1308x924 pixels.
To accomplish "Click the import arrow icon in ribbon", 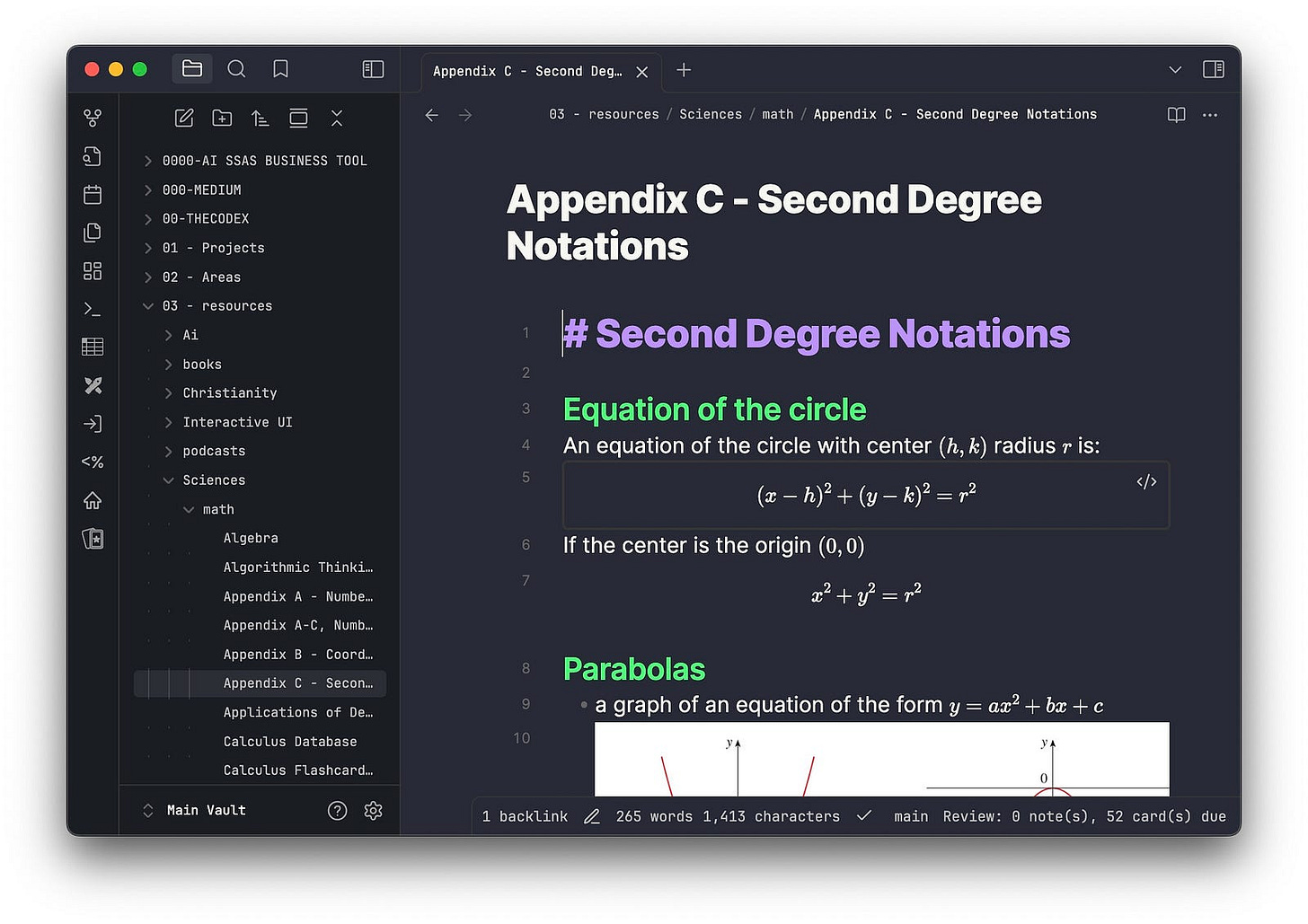I will [93, 424].
